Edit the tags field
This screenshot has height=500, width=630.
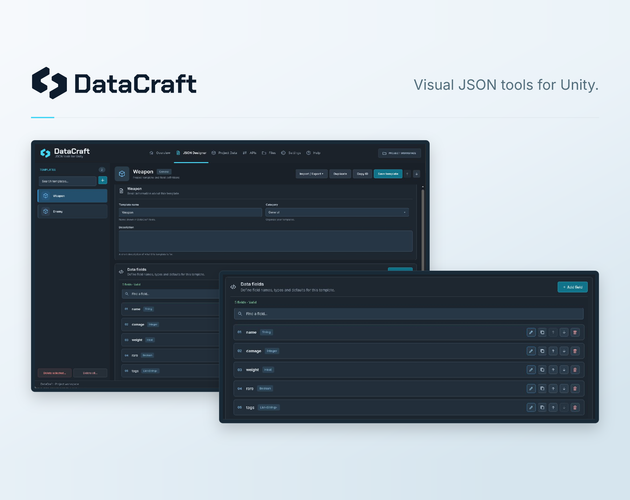[531, 407]
